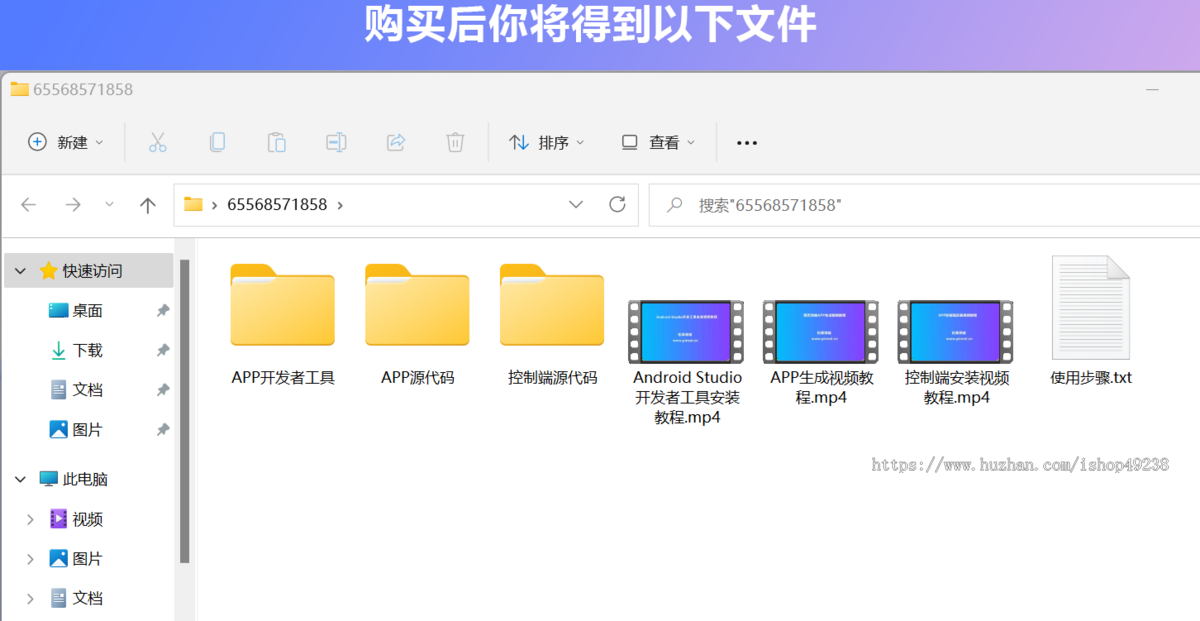The width and height of the screenshot is (1200, 621).
Task: Open the APP源代码 folder
Action: tap(418, 325)
